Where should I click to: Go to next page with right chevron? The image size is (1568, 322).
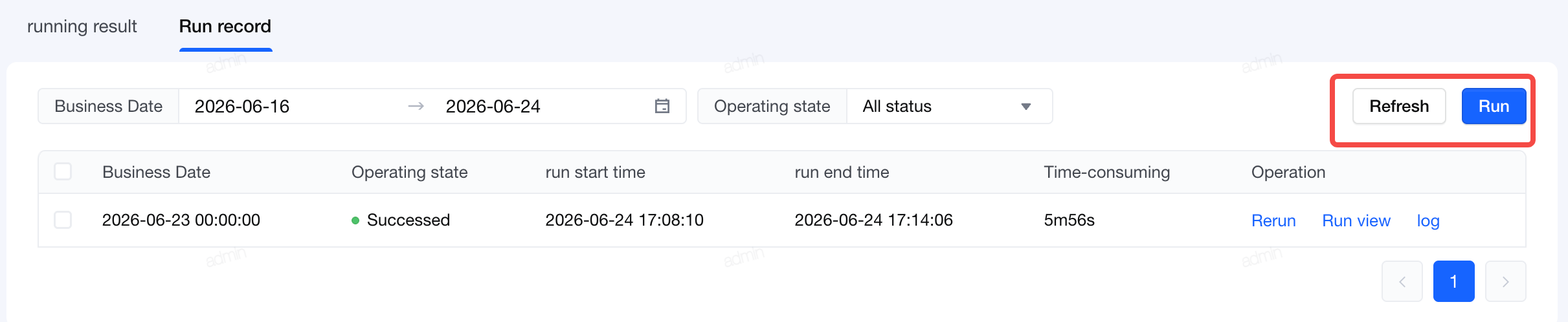(x=1505, y=281)
